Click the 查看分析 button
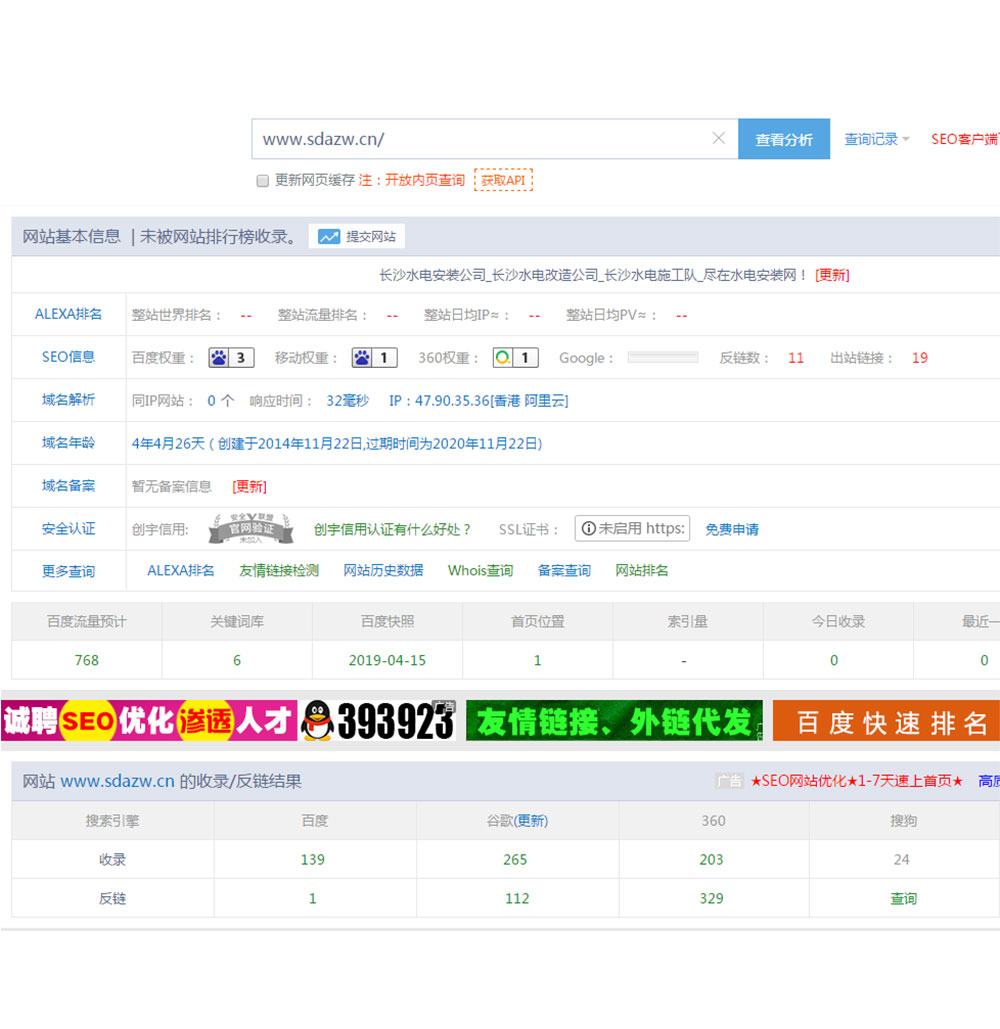Viewport: 1000px width, 1029px height. [783, 139]
